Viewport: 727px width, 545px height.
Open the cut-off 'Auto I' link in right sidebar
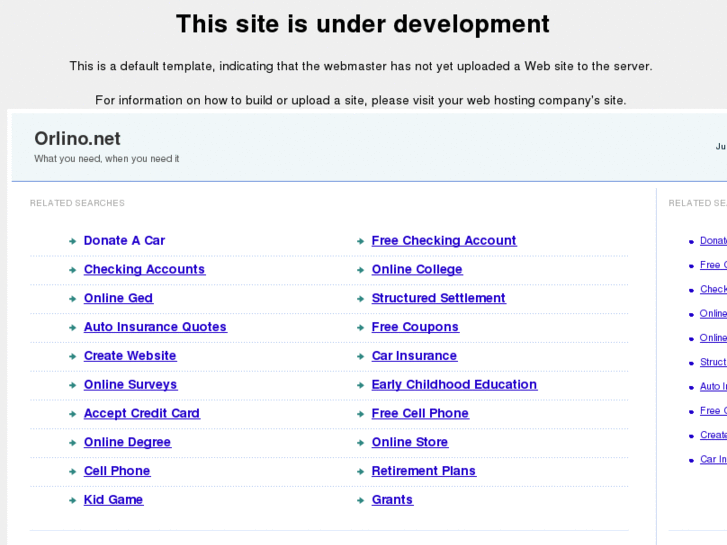713,386
